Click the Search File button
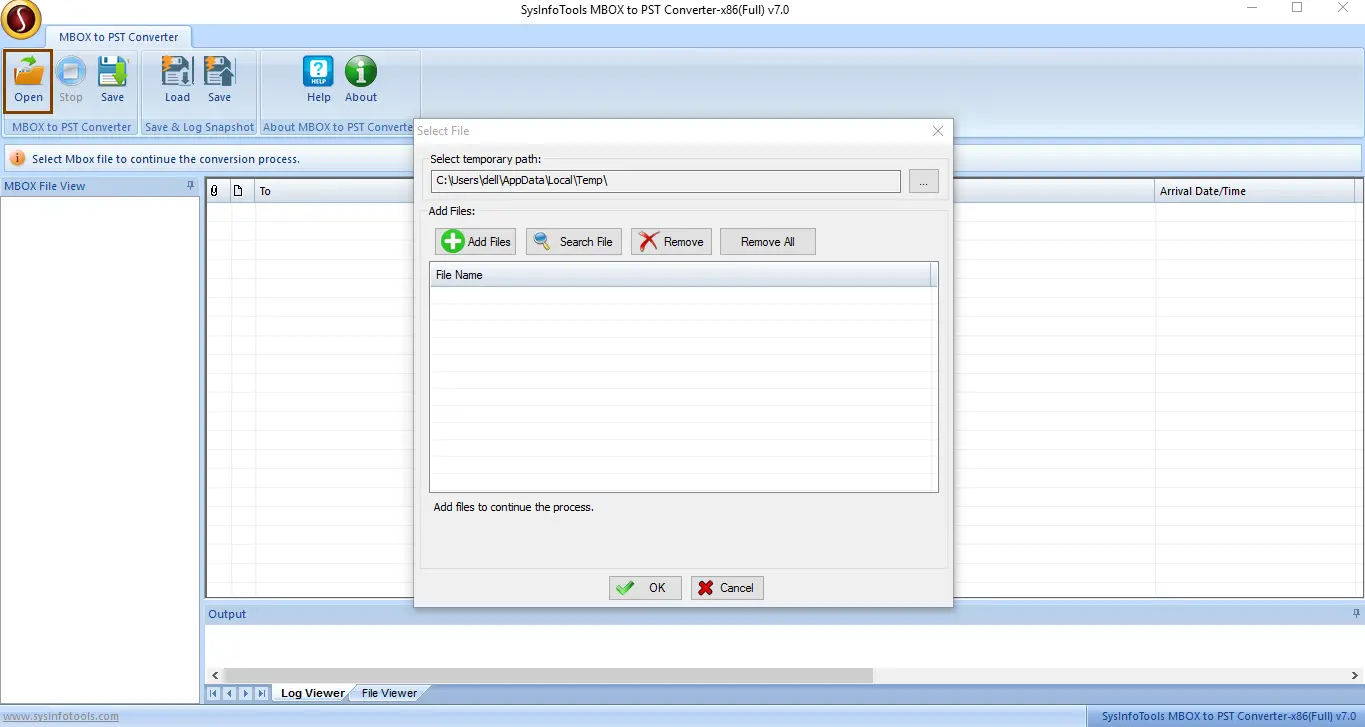The width and height of the screenshot is (1365, 727). coord(574,241)
